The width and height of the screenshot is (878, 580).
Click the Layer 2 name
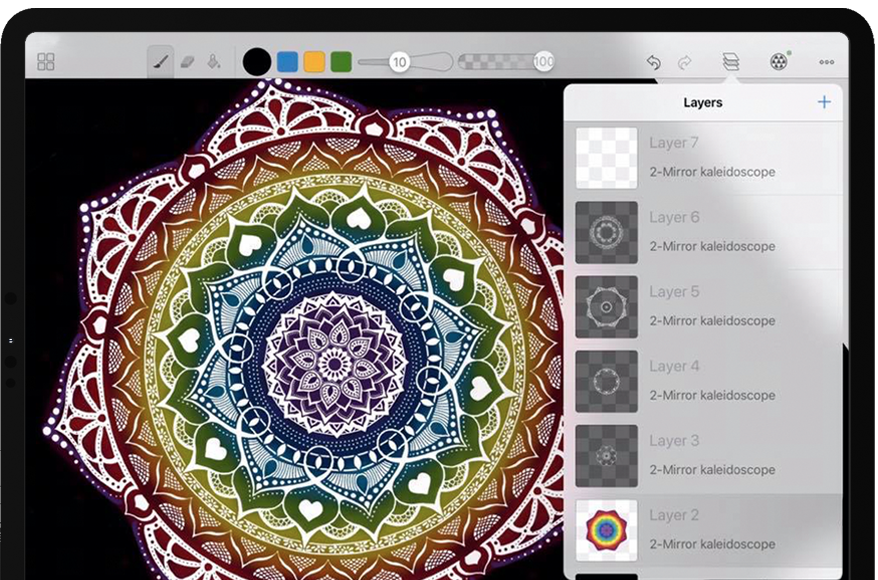tap(674, 515)
